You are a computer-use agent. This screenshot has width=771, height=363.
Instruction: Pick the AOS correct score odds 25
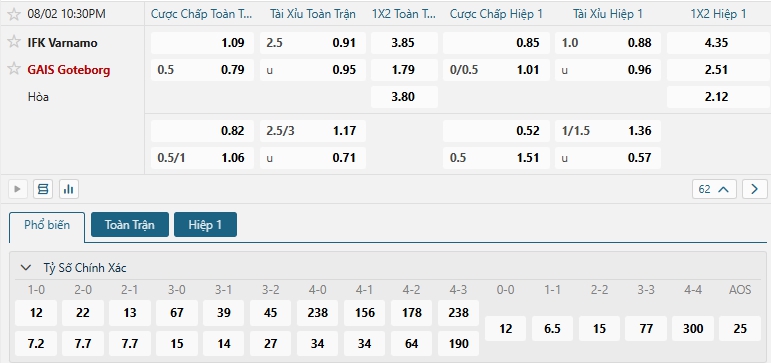[740, 329]
